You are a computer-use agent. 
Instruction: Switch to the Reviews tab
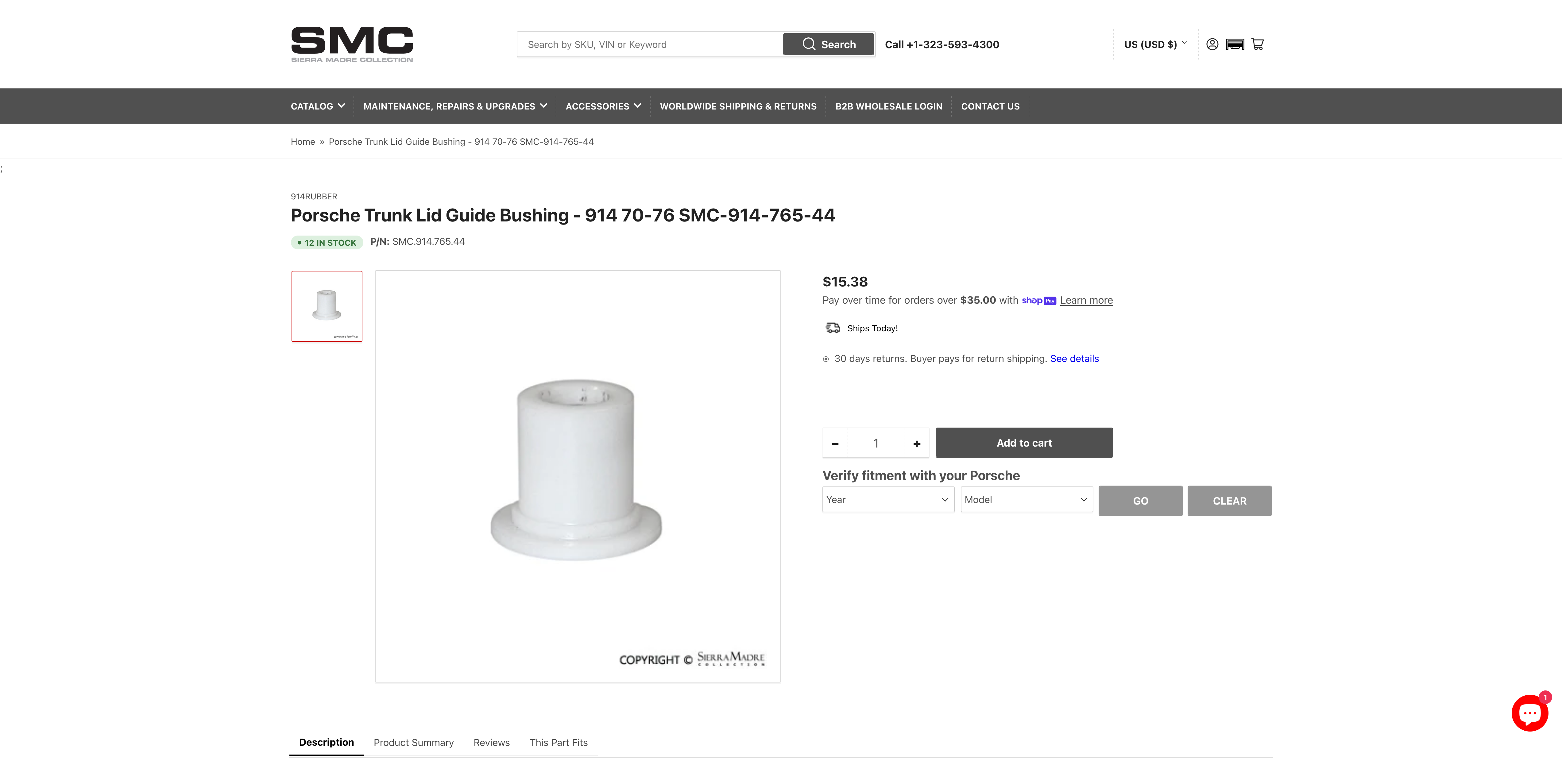tap(491, 743)
